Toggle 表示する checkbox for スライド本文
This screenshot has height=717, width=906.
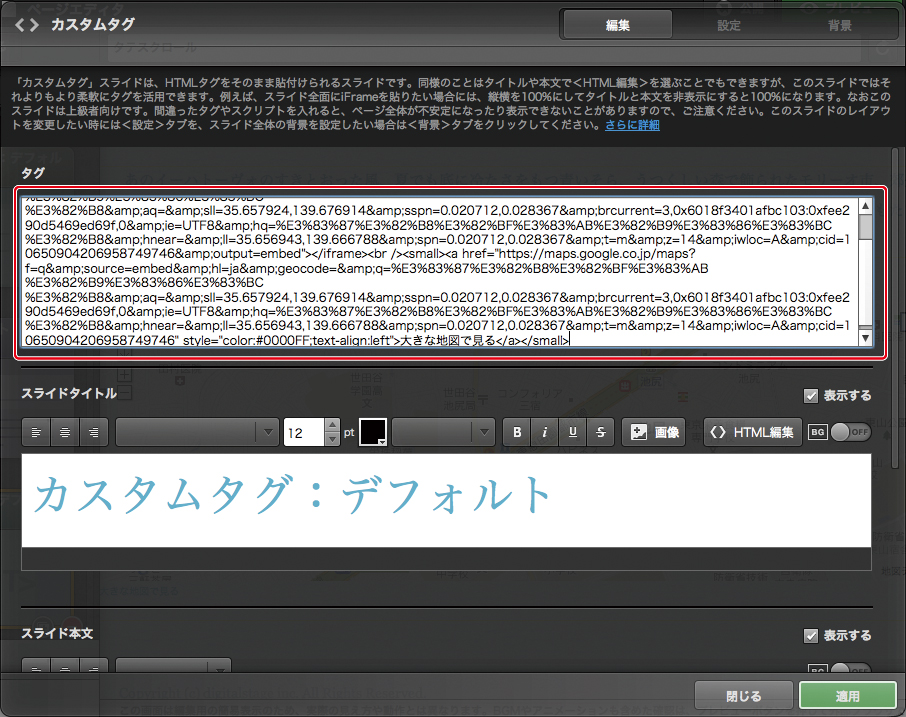click(x=811, y=636)
